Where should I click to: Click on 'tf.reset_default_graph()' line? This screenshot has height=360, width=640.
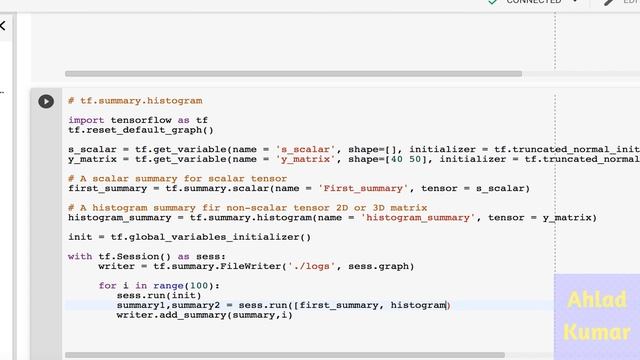141,130
